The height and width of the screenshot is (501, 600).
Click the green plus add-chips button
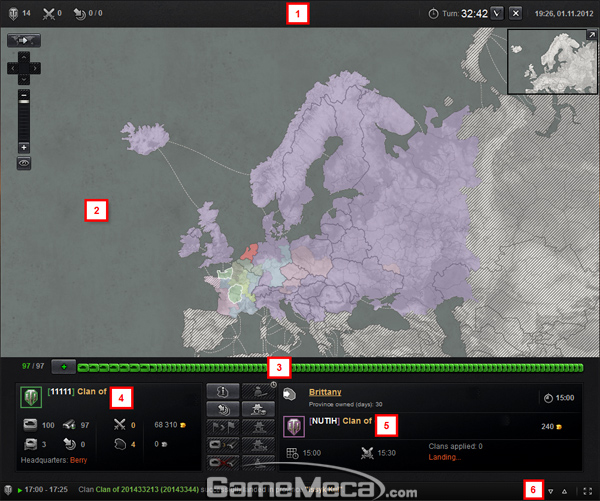click(x=64, y=367)
